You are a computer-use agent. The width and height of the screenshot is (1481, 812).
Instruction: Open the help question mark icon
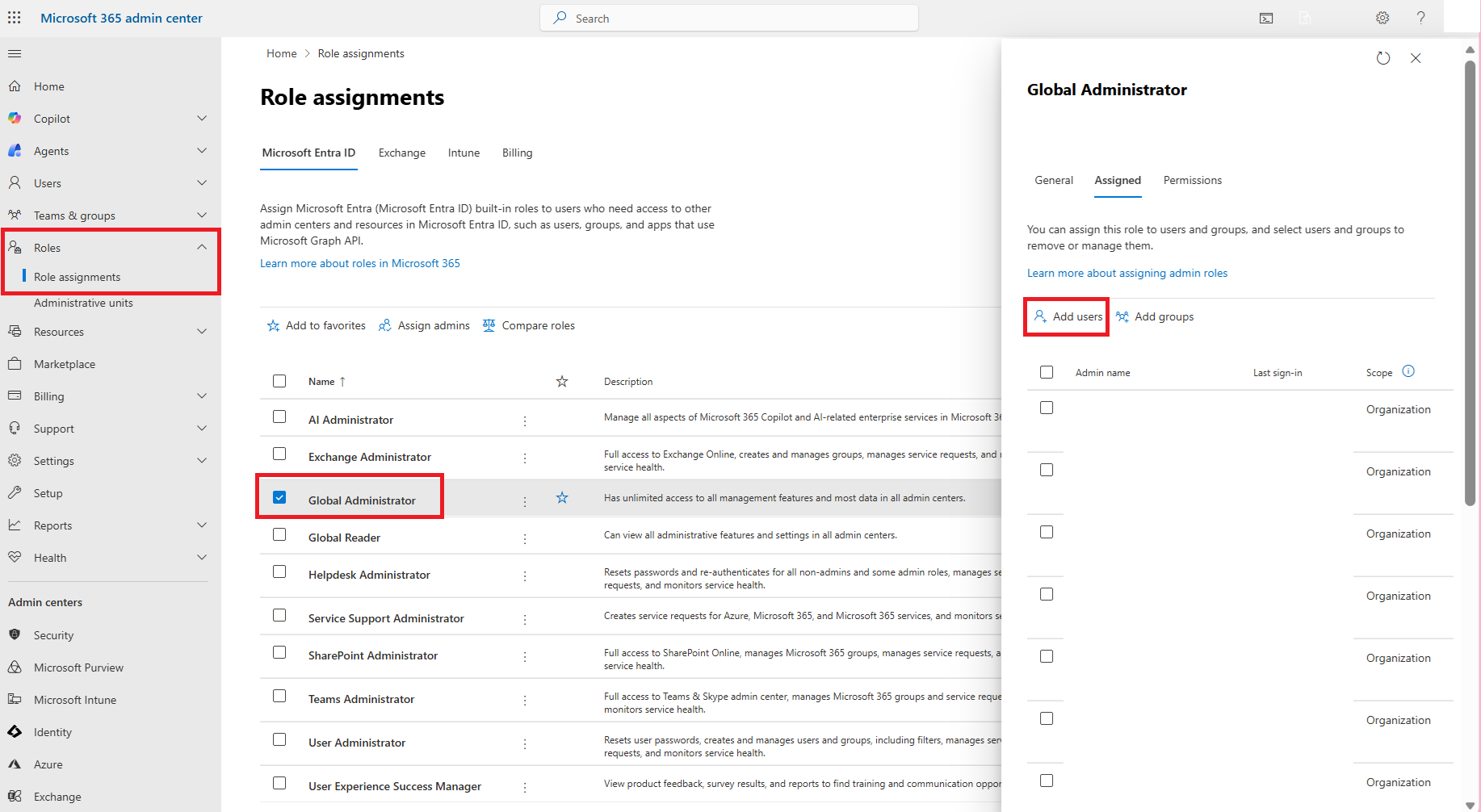coord(1420,18)
